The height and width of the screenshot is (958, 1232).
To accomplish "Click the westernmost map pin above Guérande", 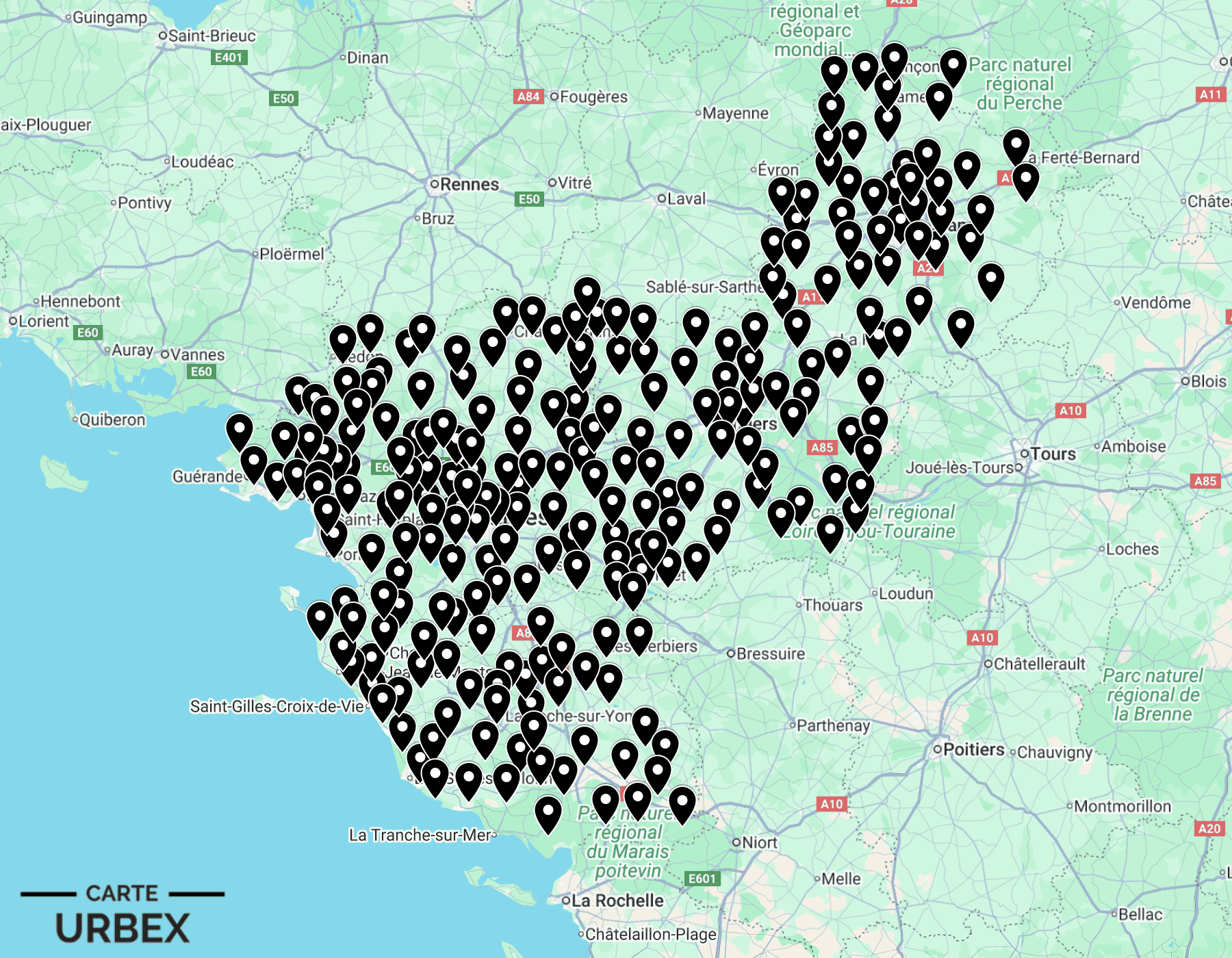I will (x=239, y=430).
